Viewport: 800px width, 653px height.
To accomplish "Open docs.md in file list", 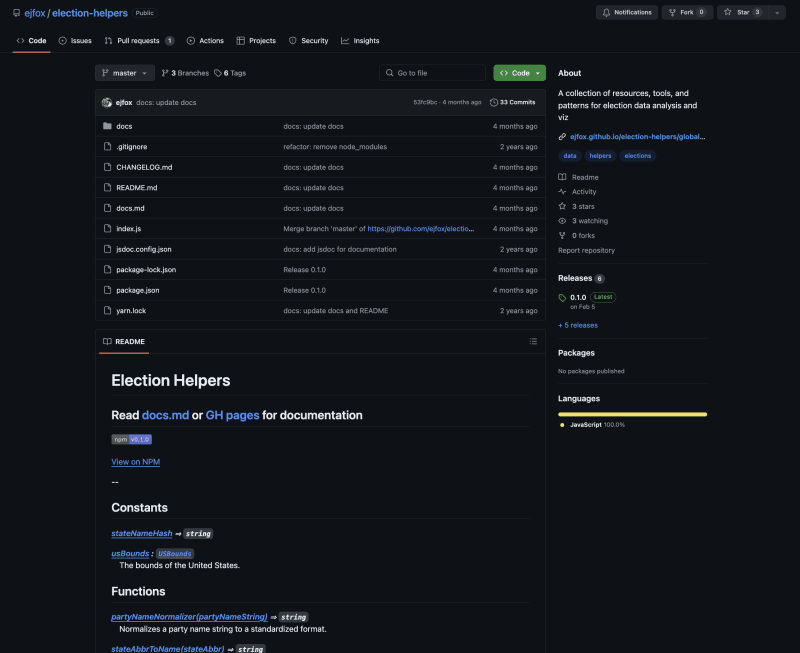I will (130, 208).
